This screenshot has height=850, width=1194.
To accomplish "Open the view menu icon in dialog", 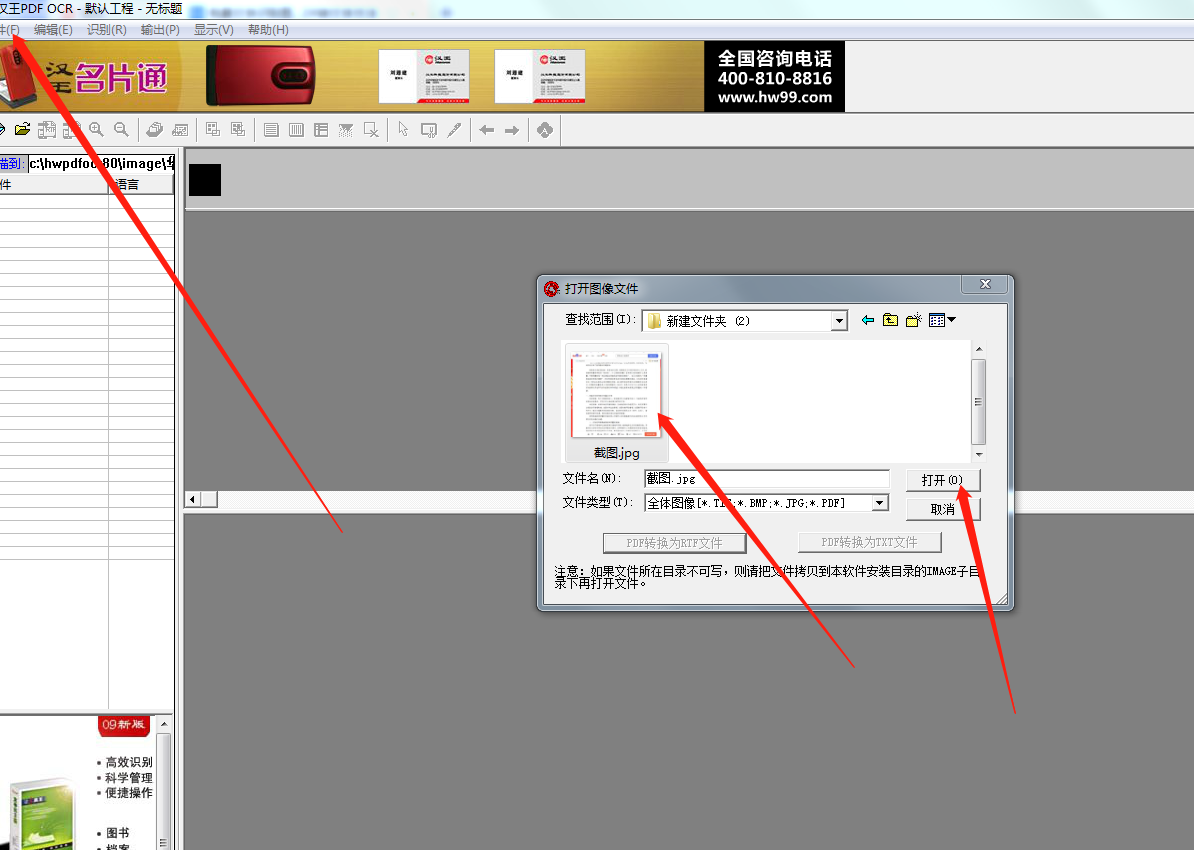I will click(942, 320).
